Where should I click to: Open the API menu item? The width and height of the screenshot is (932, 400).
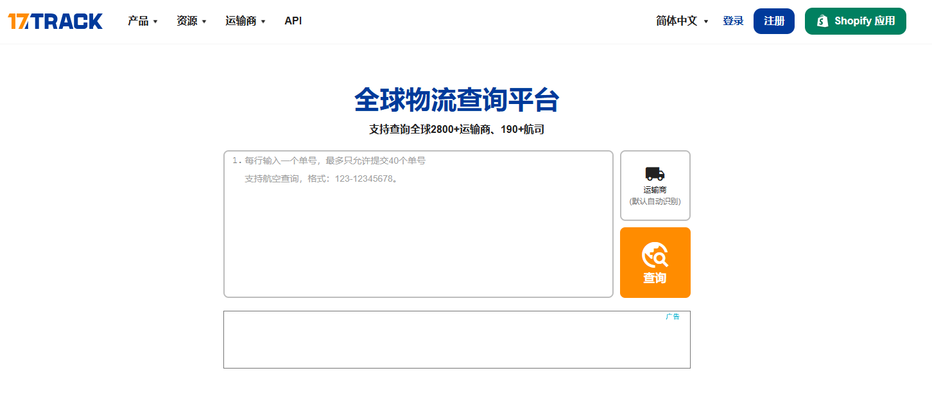click(293, 21)
